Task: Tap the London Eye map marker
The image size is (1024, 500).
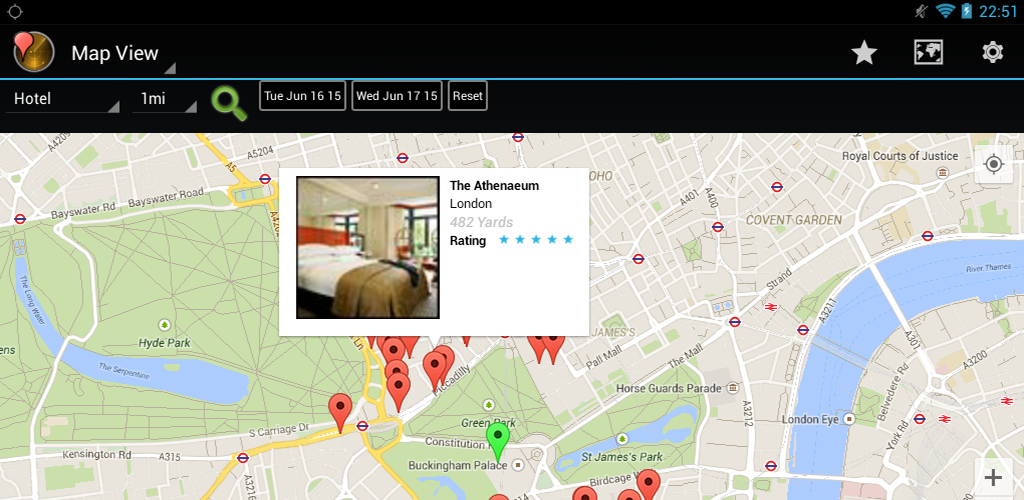Action: (848, 419)
